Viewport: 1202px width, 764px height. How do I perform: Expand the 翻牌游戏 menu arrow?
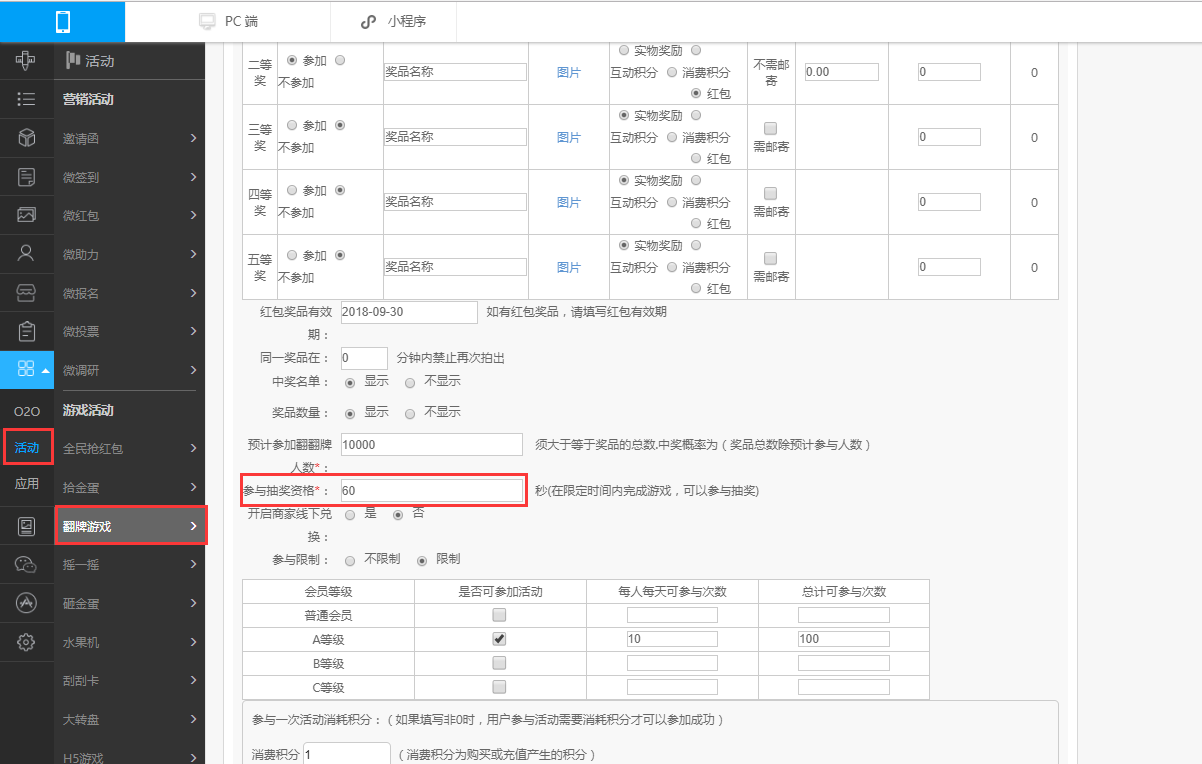pos(193,526)
